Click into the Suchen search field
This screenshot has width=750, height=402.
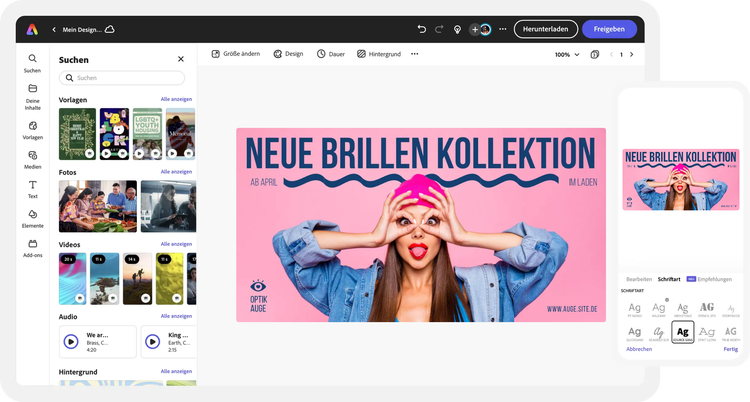[x=123, y=78]
